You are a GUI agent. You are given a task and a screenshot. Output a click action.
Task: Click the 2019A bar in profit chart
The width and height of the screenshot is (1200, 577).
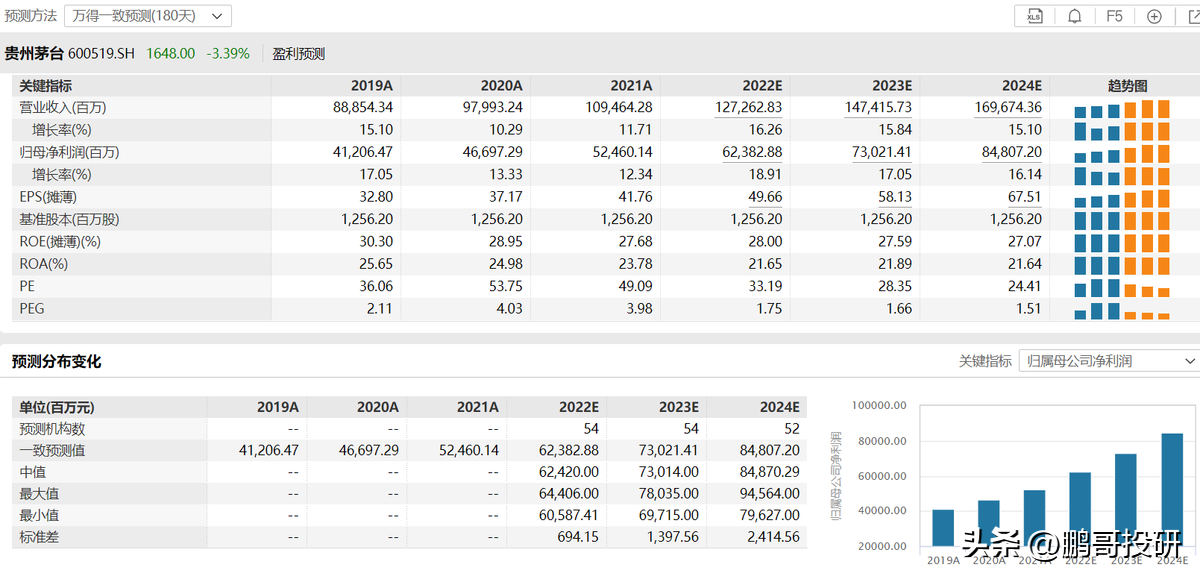pyautogui.click(x=942, y=529)
